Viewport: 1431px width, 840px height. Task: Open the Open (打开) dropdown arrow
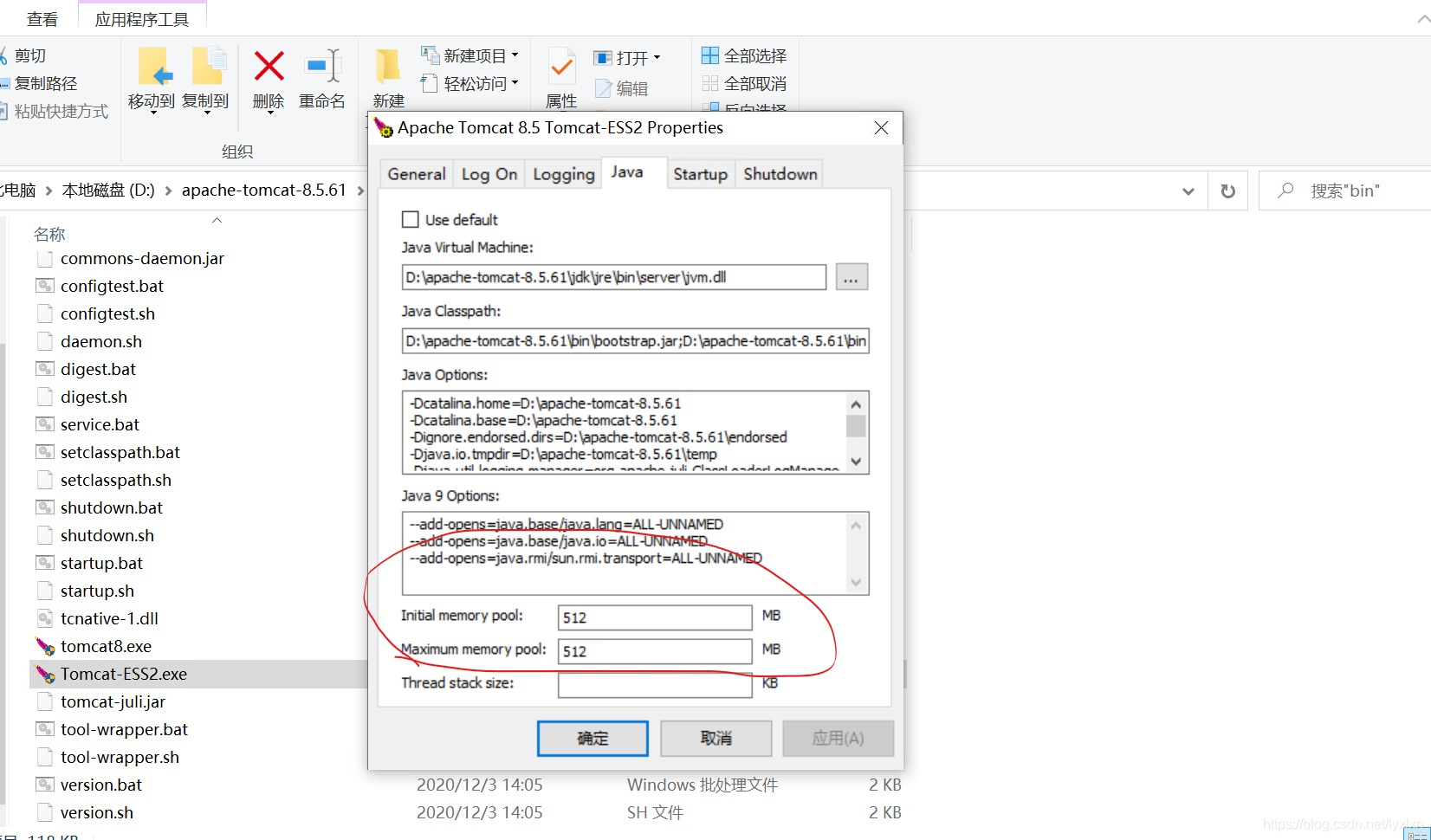click(x=657, y=57)
